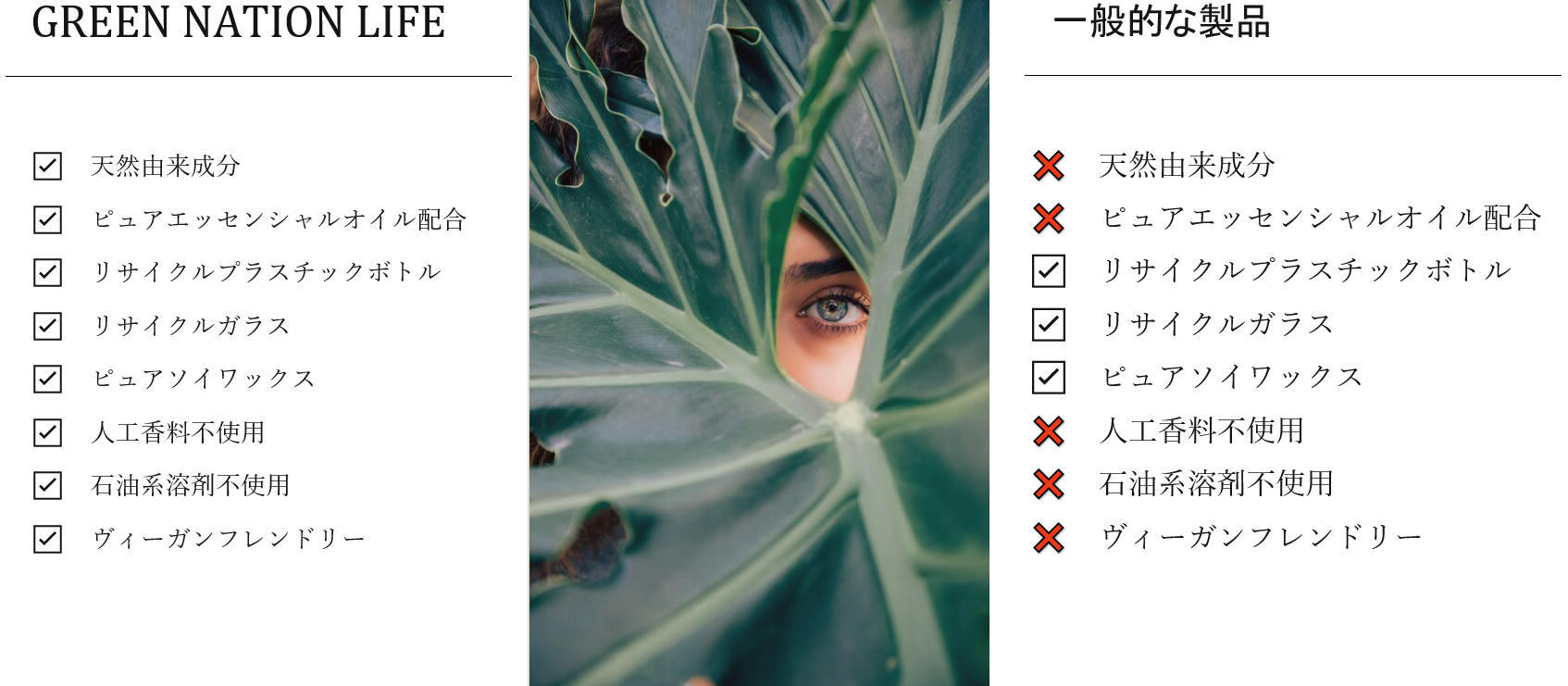Click the GREEN NATION LIFE heading
This screenshot has width=1568, height=686.
pos(239,22)
